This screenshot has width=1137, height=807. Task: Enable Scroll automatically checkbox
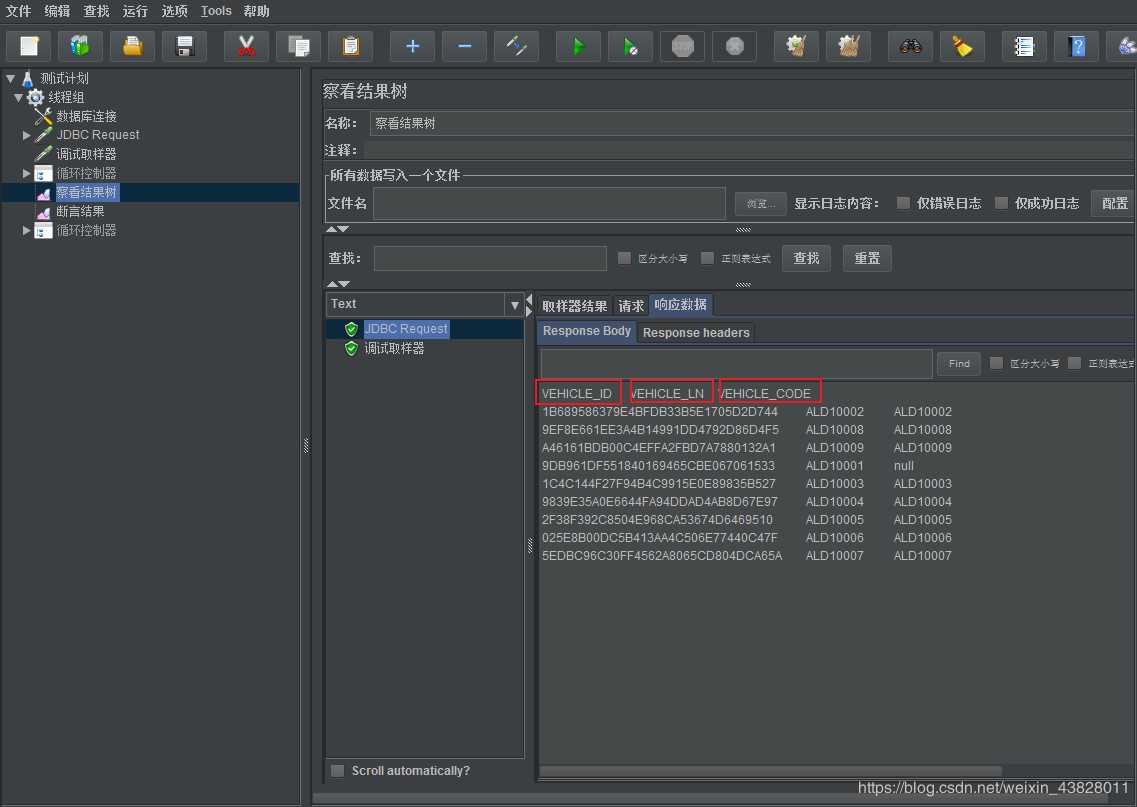(337, 770)
